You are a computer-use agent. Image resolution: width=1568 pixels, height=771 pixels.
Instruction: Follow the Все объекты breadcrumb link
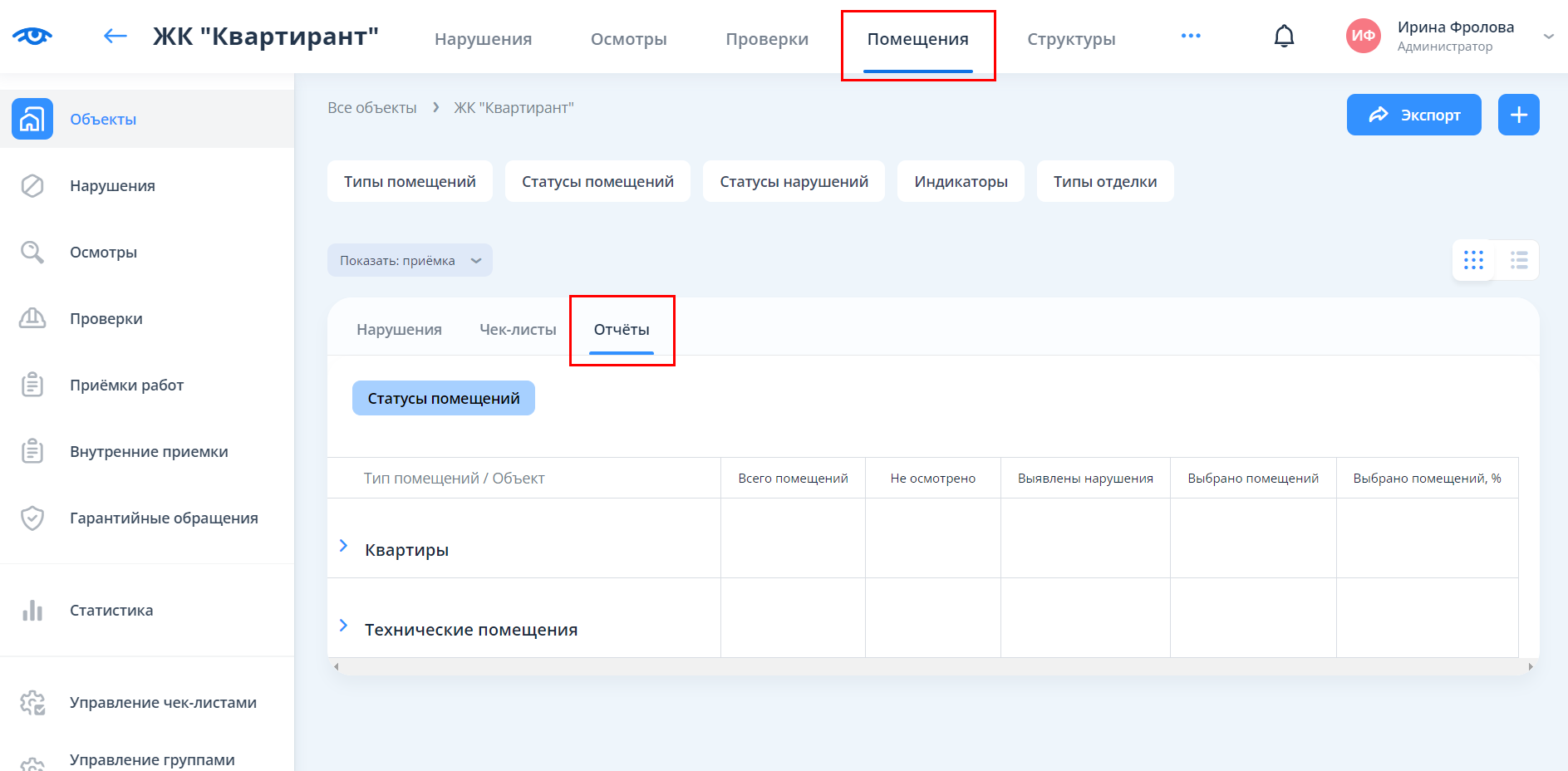tap(371, 108)
